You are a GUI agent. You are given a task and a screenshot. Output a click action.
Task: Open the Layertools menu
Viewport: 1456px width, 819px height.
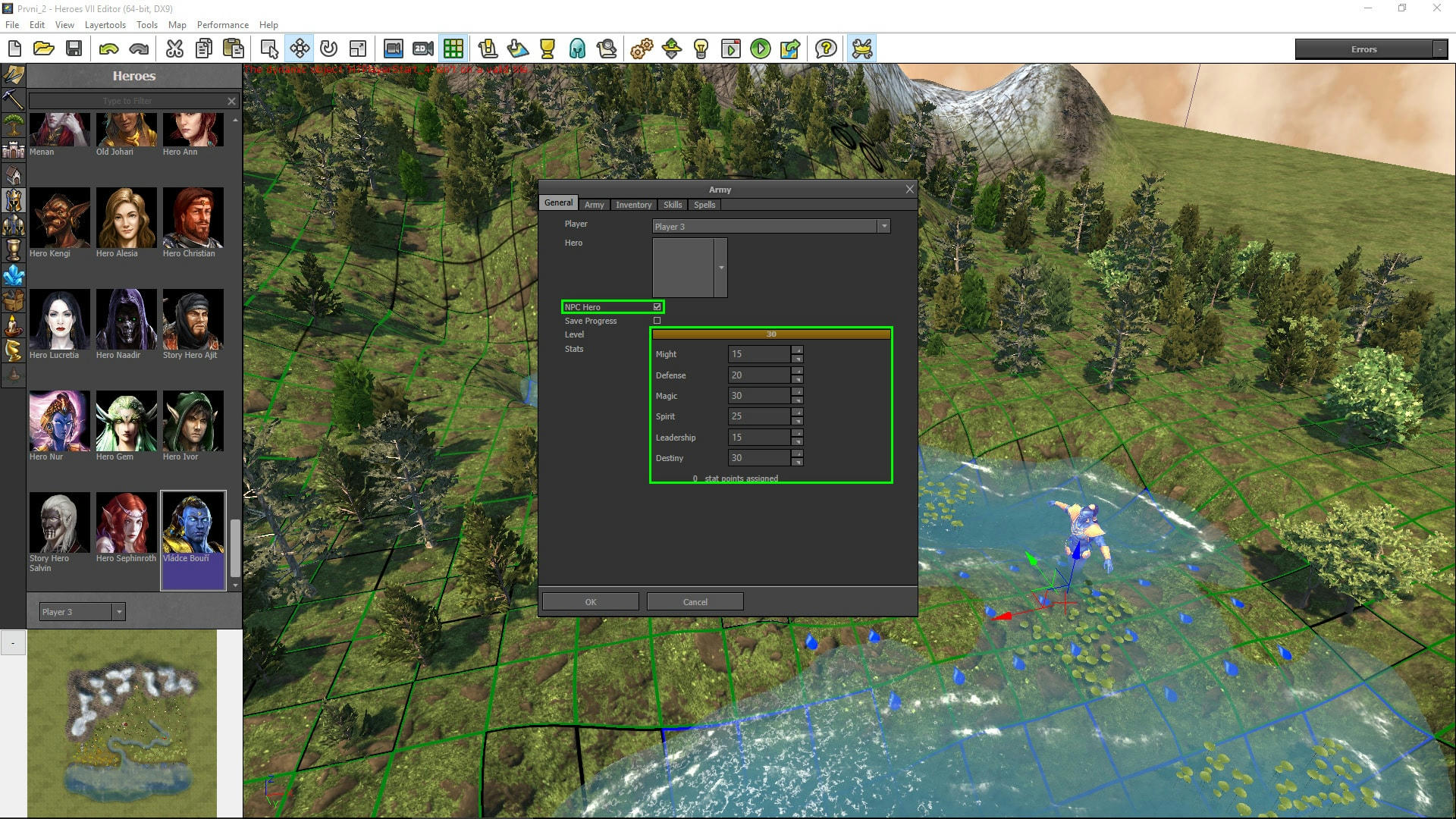point(105,25)
